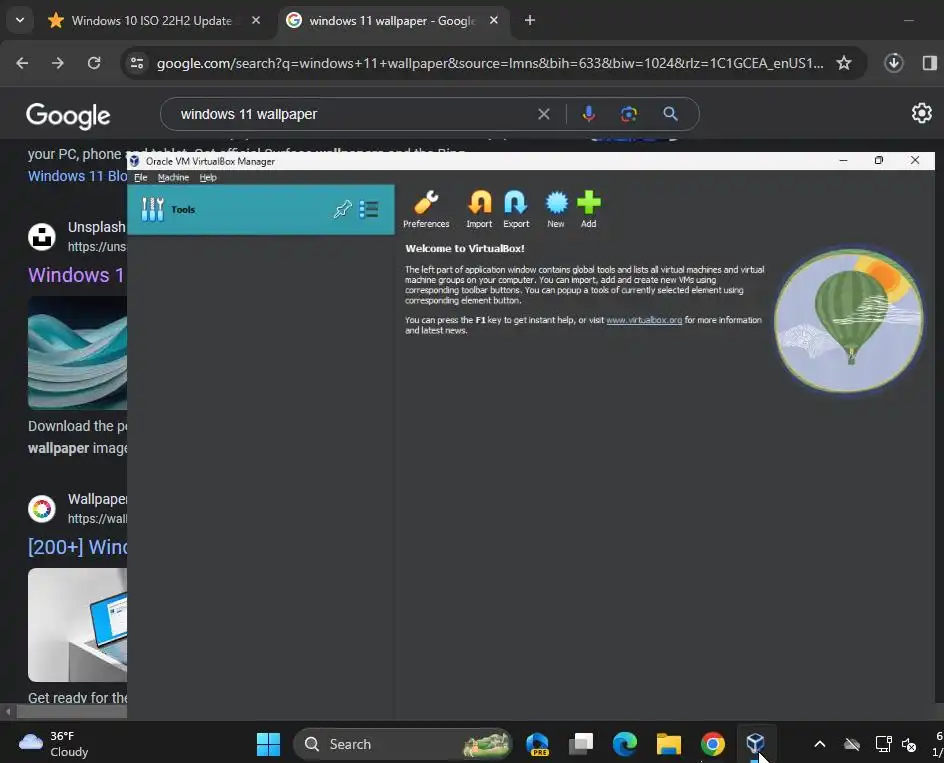This screenshot has height=763, width=944.
Task: Show hidden system tray icons
Action: pyautogui.click(x=819, y=744)
